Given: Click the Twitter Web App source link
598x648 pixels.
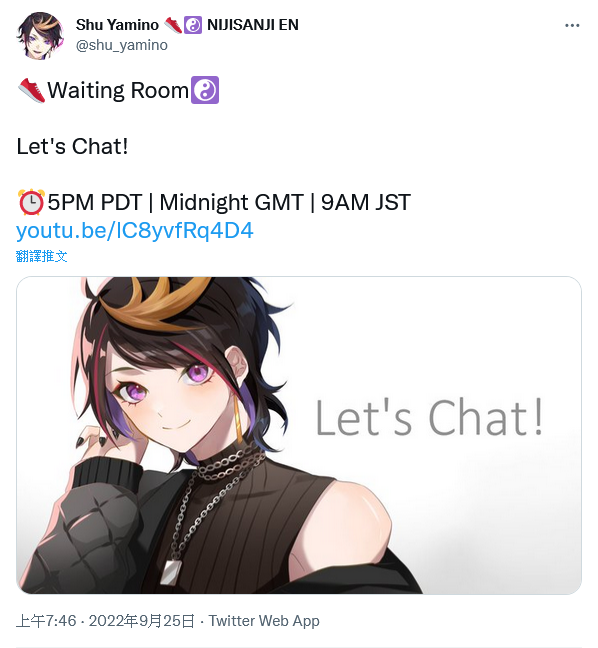Looking at the screenshot, I should click(x=264, y=621).
